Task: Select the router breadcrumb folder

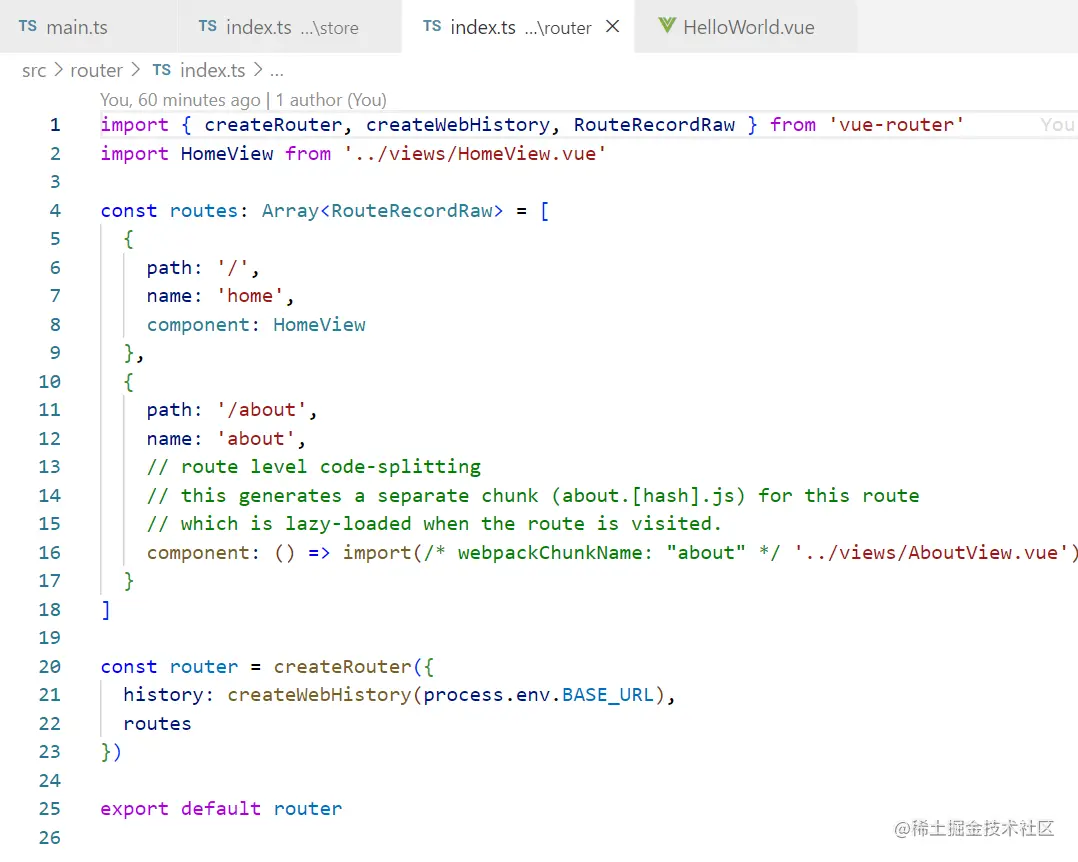Action: coord(96,70)
